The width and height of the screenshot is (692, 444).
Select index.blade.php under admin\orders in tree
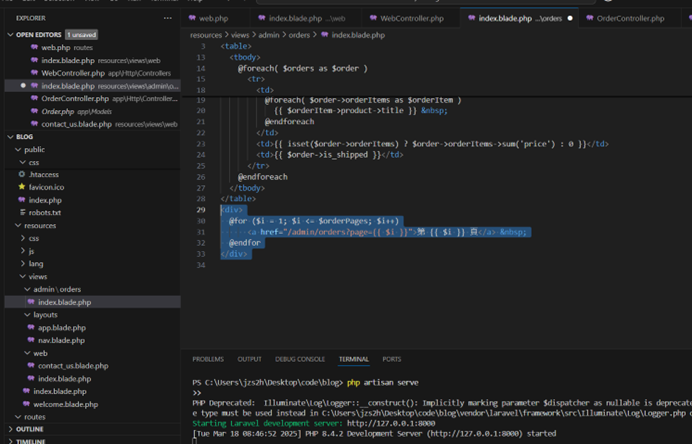(92, 302)
